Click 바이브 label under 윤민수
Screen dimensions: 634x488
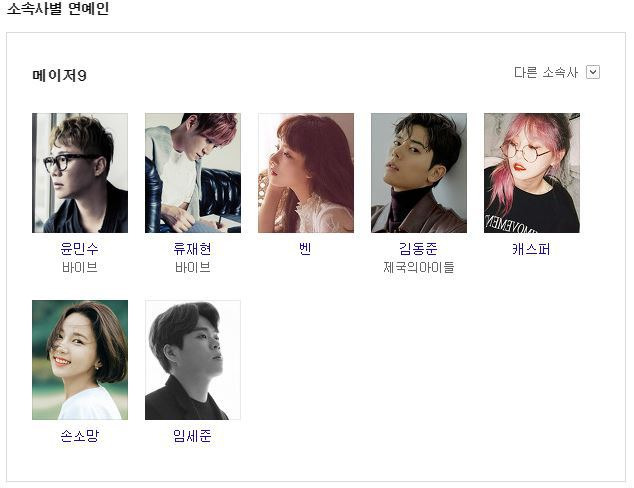pyautogui.click(x=80, y=267)
